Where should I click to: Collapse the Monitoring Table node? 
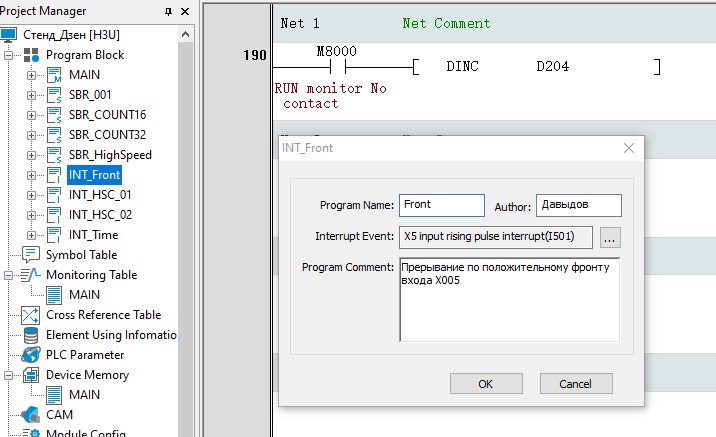pyautogui.click(x=8, y=275)
